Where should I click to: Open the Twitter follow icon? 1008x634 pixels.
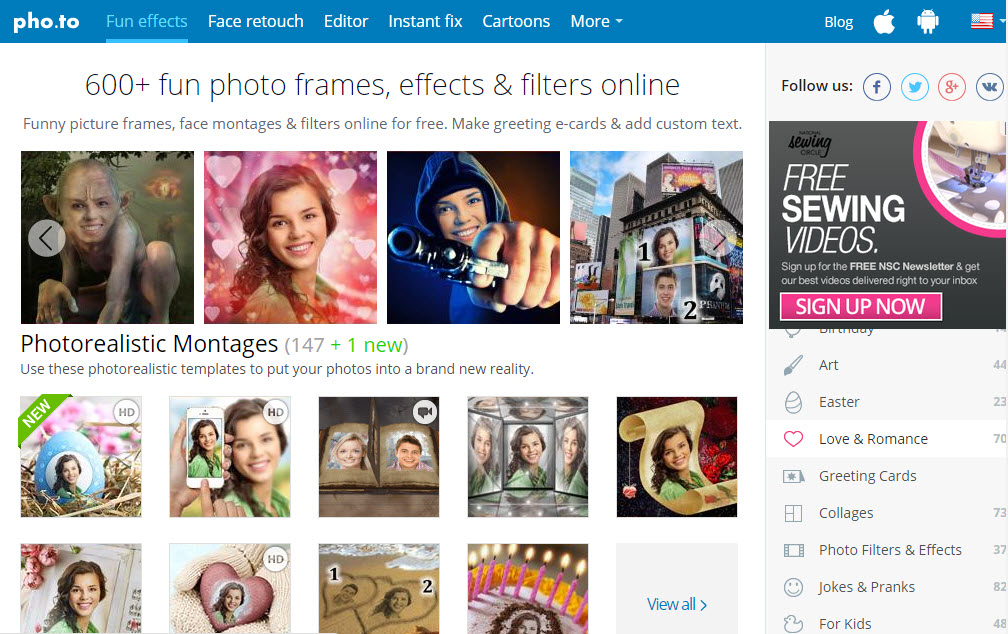point(915,87)
